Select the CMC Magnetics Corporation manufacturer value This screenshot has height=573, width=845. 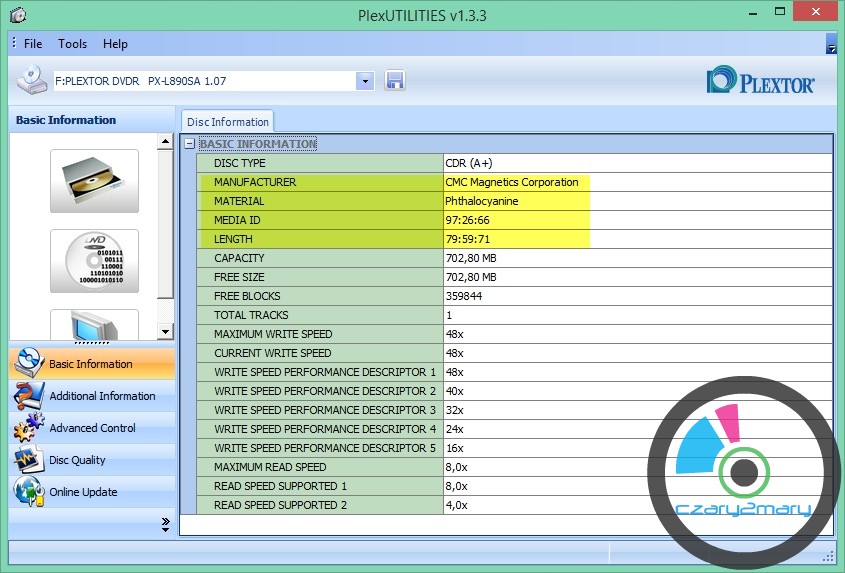(512, 182)
